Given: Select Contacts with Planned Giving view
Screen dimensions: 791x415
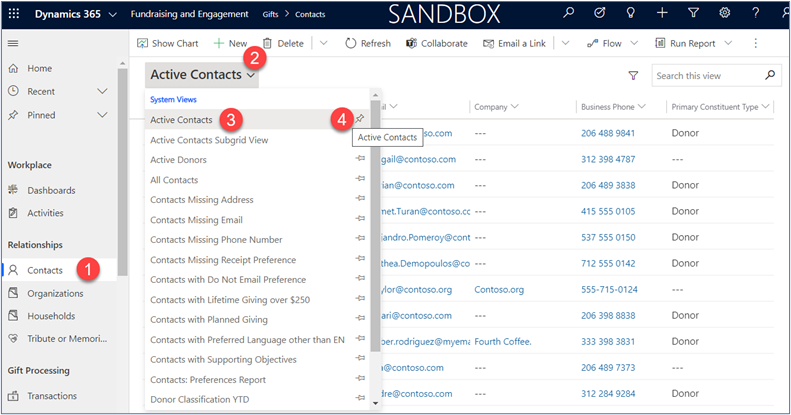Looking at the screenshot, I should (208, 320).
